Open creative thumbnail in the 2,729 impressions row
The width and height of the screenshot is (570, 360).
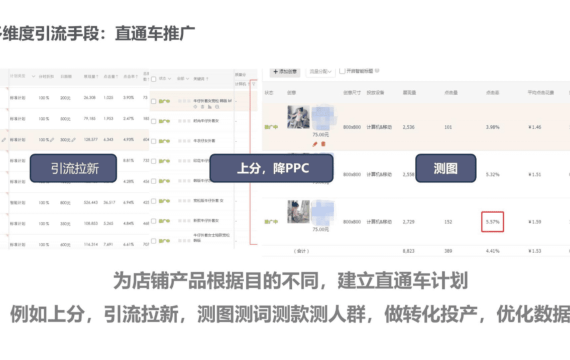[298, 211]
